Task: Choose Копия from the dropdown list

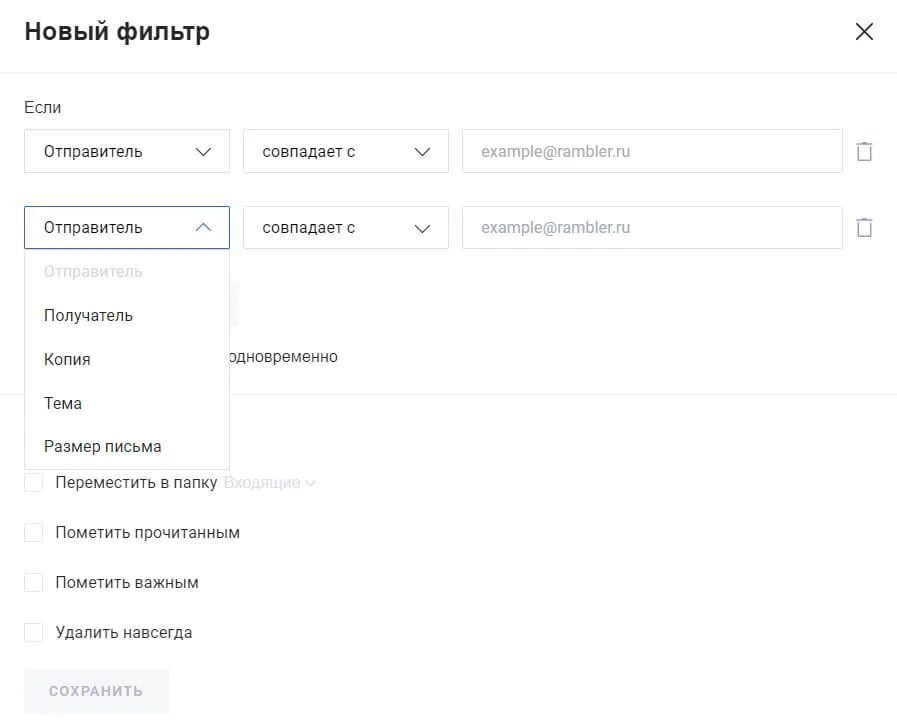Action: coord(67,359)
